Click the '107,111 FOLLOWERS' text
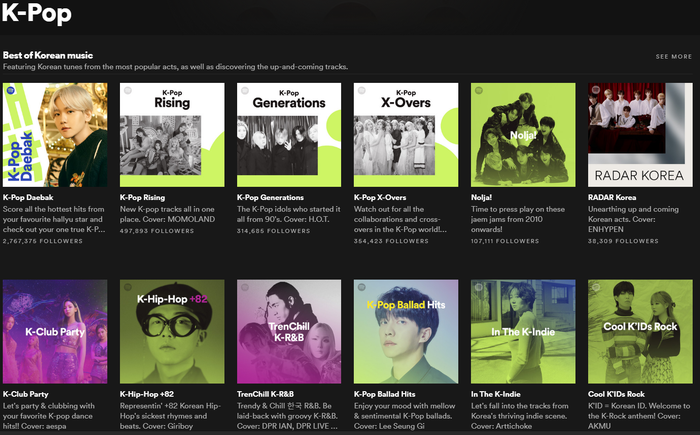Image resolution: width=700 pixels, height=435 pixels. 505,241
